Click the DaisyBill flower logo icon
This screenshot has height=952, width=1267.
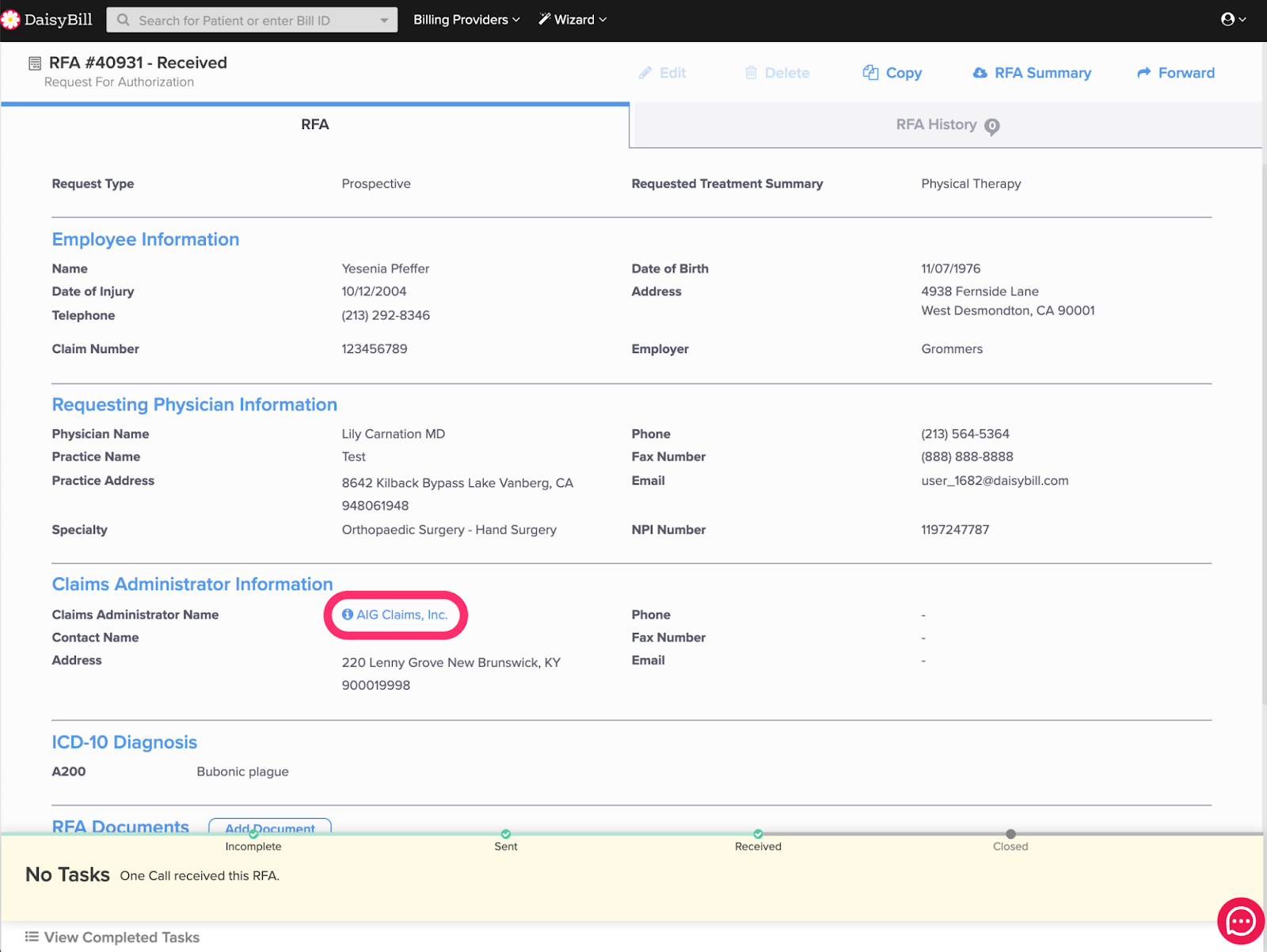11,20
